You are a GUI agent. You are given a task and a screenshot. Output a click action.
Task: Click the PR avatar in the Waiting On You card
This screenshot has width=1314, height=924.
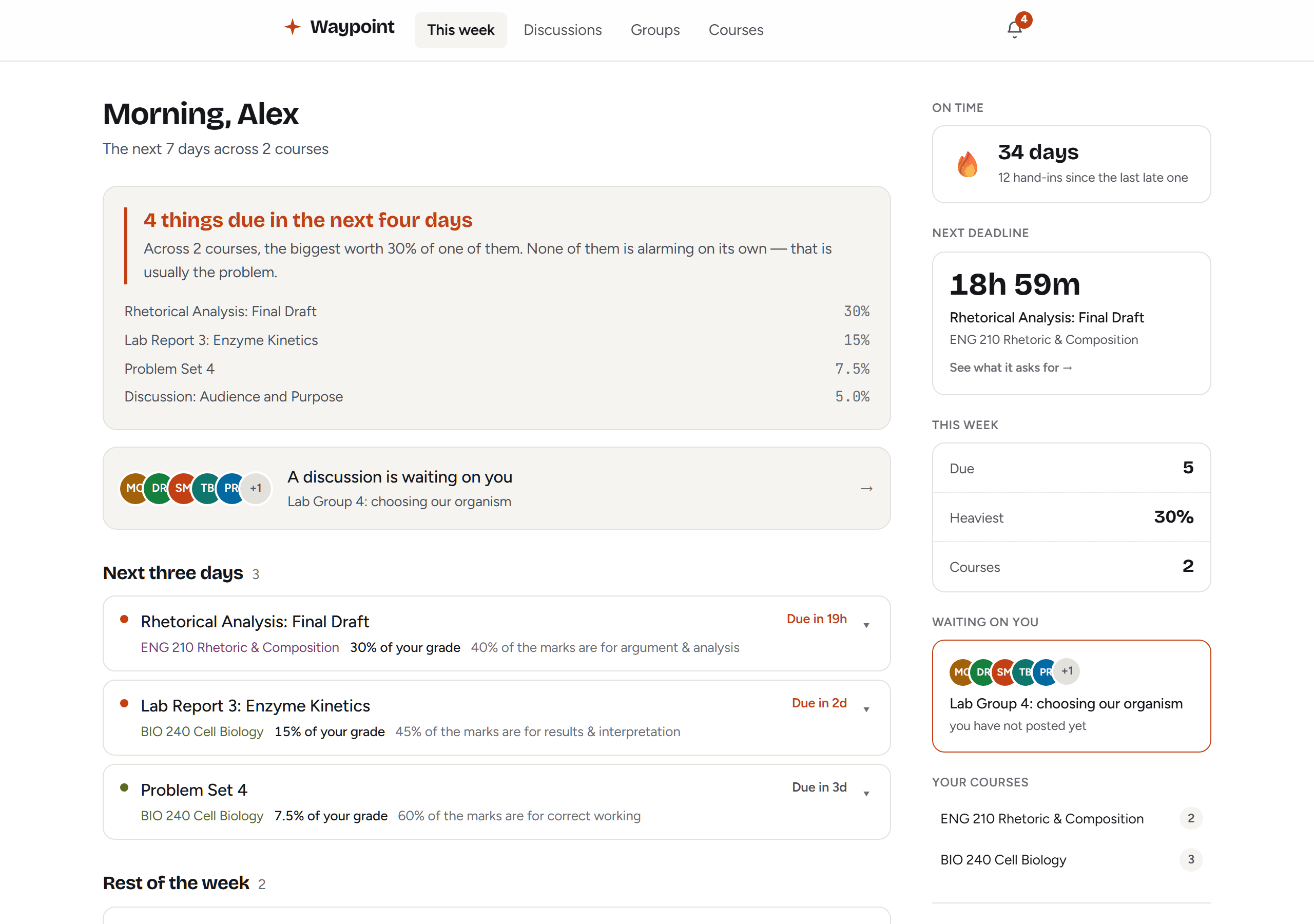[x=1045, y=671]
